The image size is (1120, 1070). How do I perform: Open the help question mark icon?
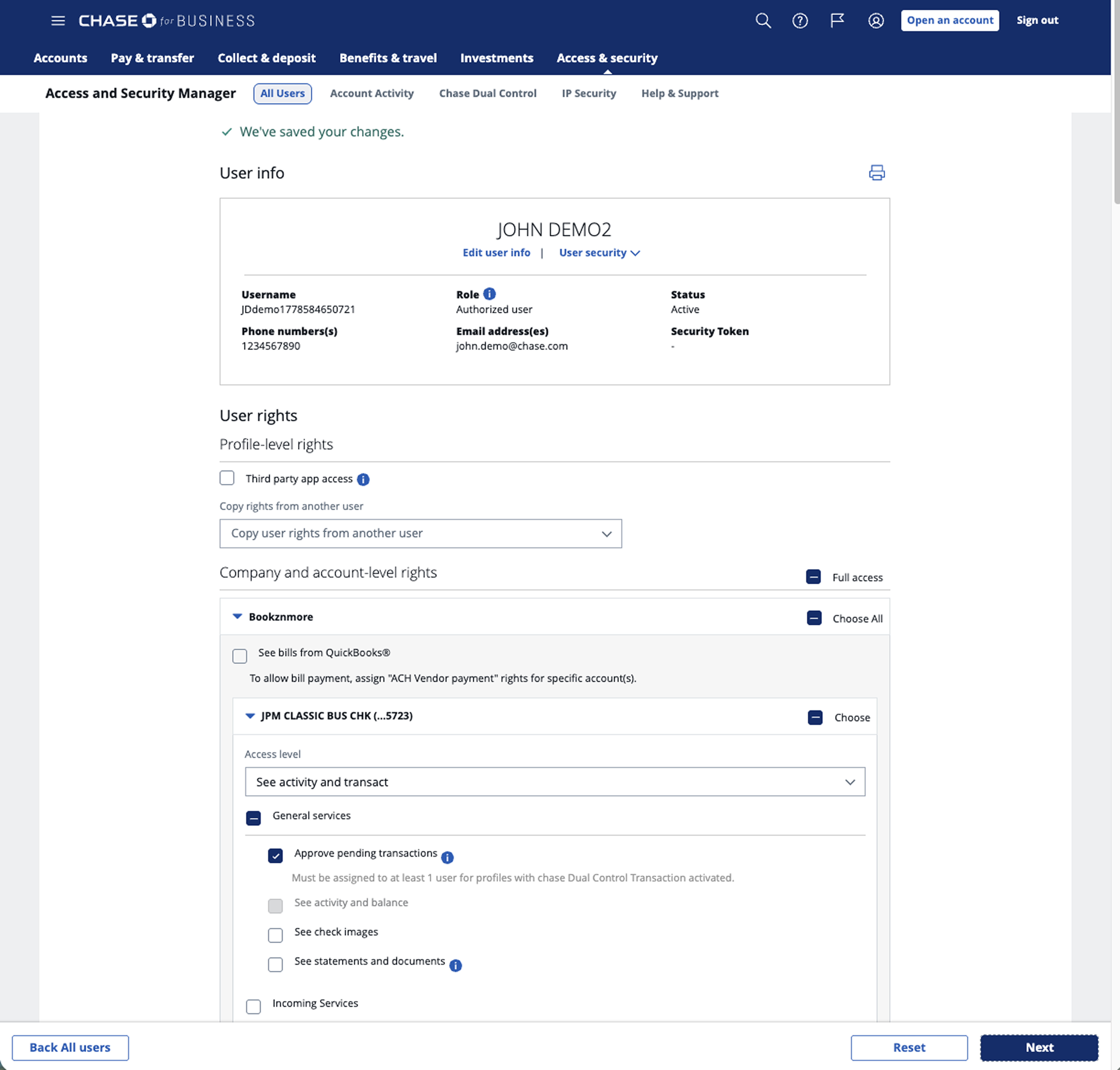[x=800, y=21]
